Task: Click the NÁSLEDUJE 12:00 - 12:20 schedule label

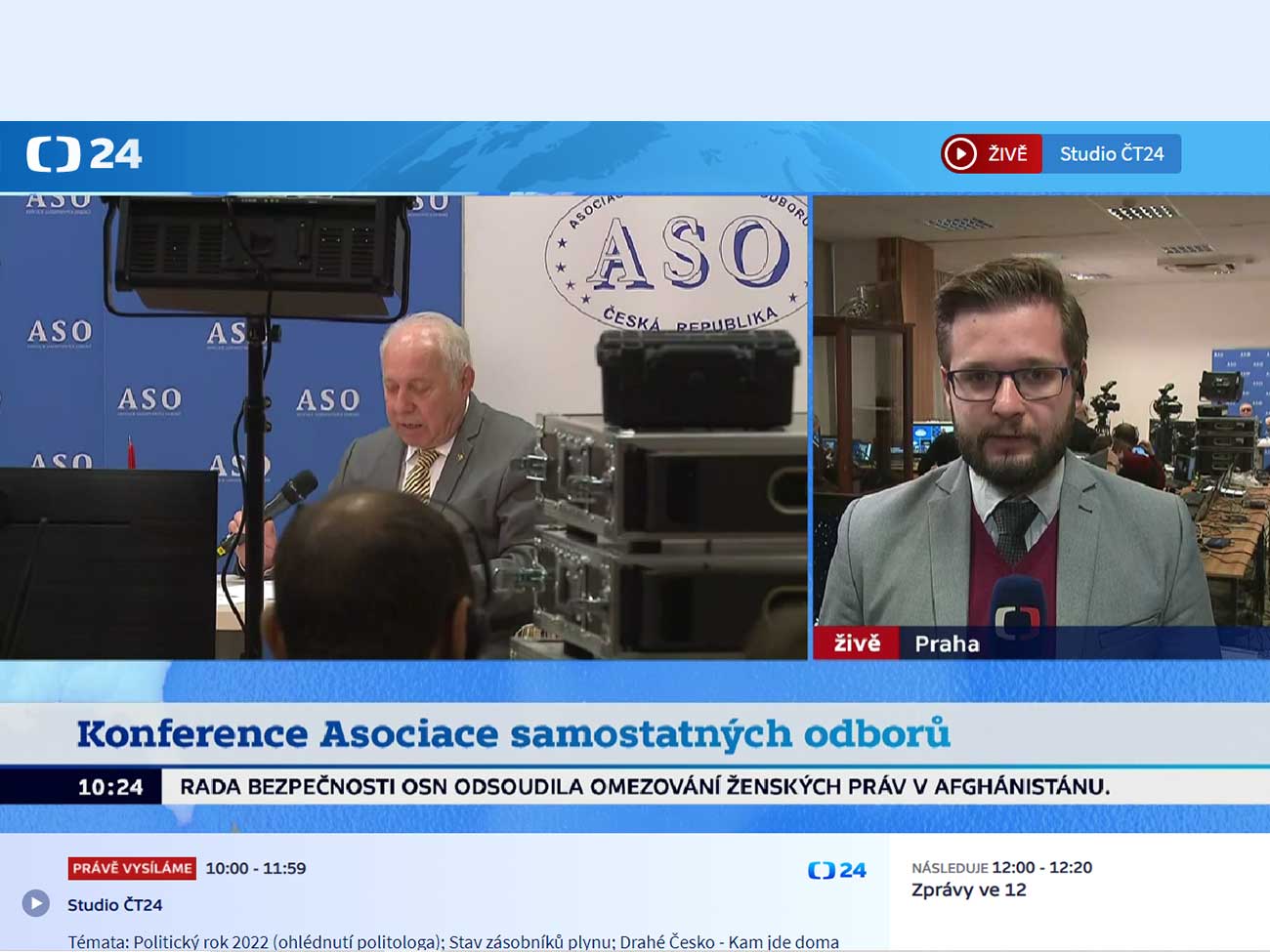Action: (x=1001, y=867)
